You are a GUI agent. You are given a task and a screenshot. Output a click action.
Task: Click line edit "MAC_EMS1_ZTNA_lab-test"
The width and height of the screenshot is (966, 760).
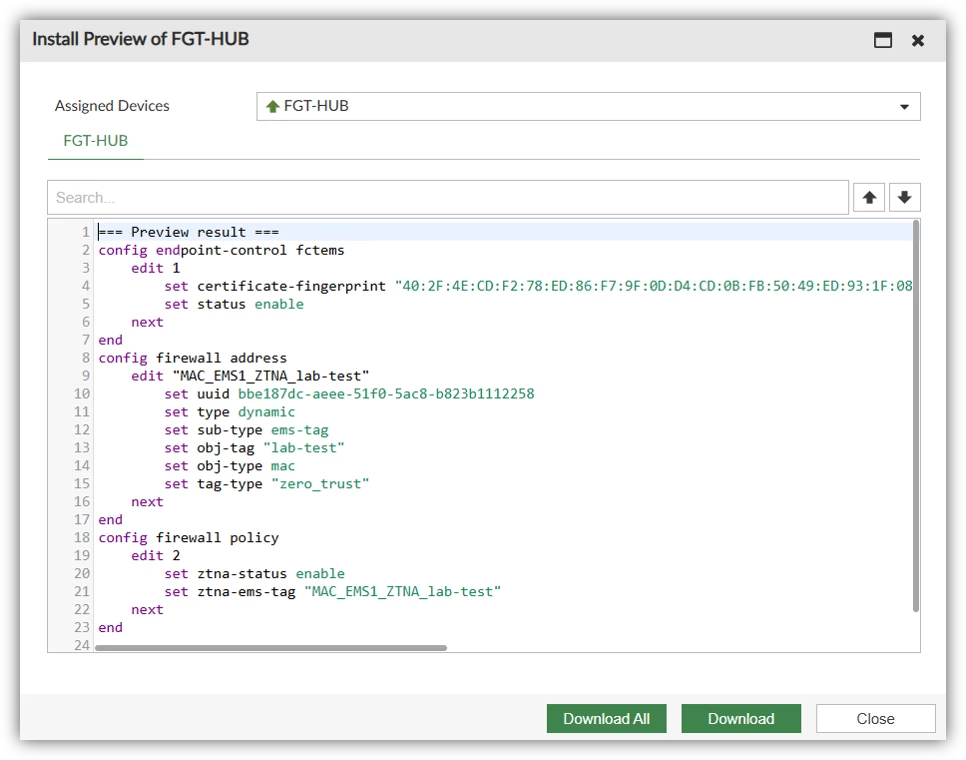click(250, 376)
